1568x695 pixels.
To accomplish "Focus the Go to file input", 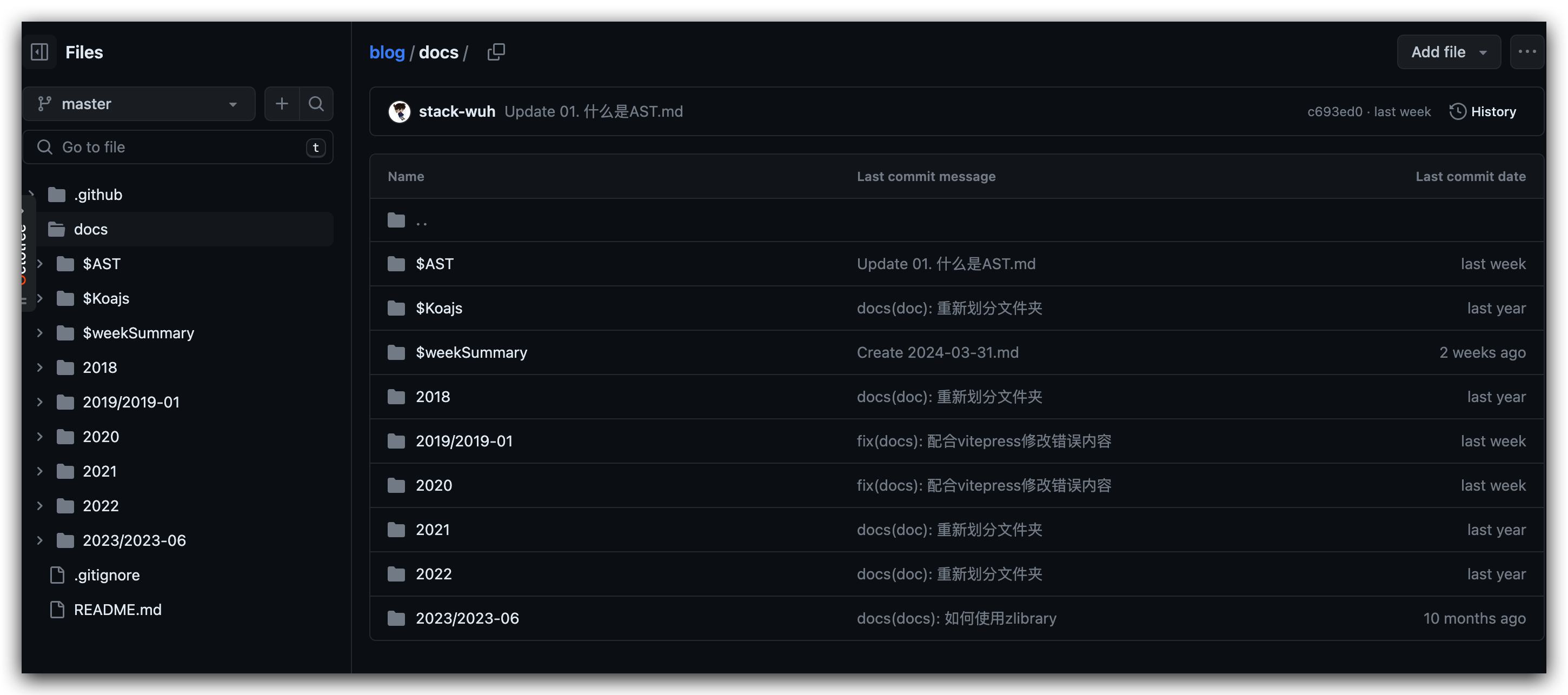I will click(x=178, y=148).
